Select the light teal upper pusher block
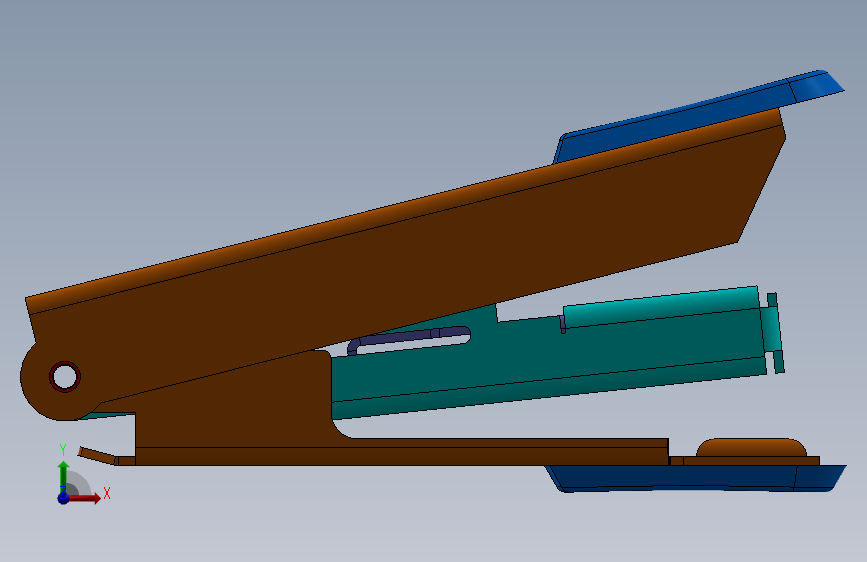Image resolution: width=867 pixels, height=562 pixels. point(661,307)
